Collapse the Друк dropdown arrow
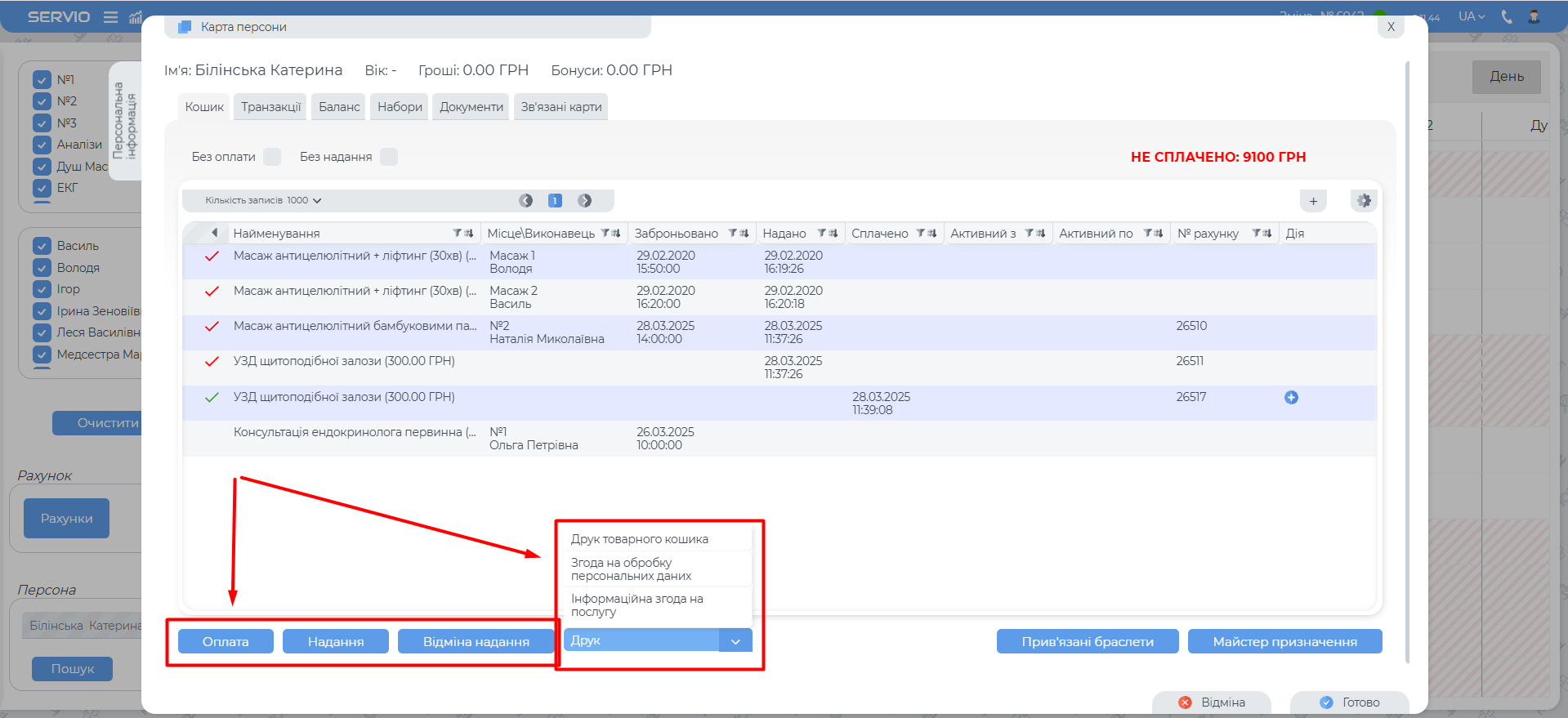Viewport: 1568px width, 718px height. [735, 641]
